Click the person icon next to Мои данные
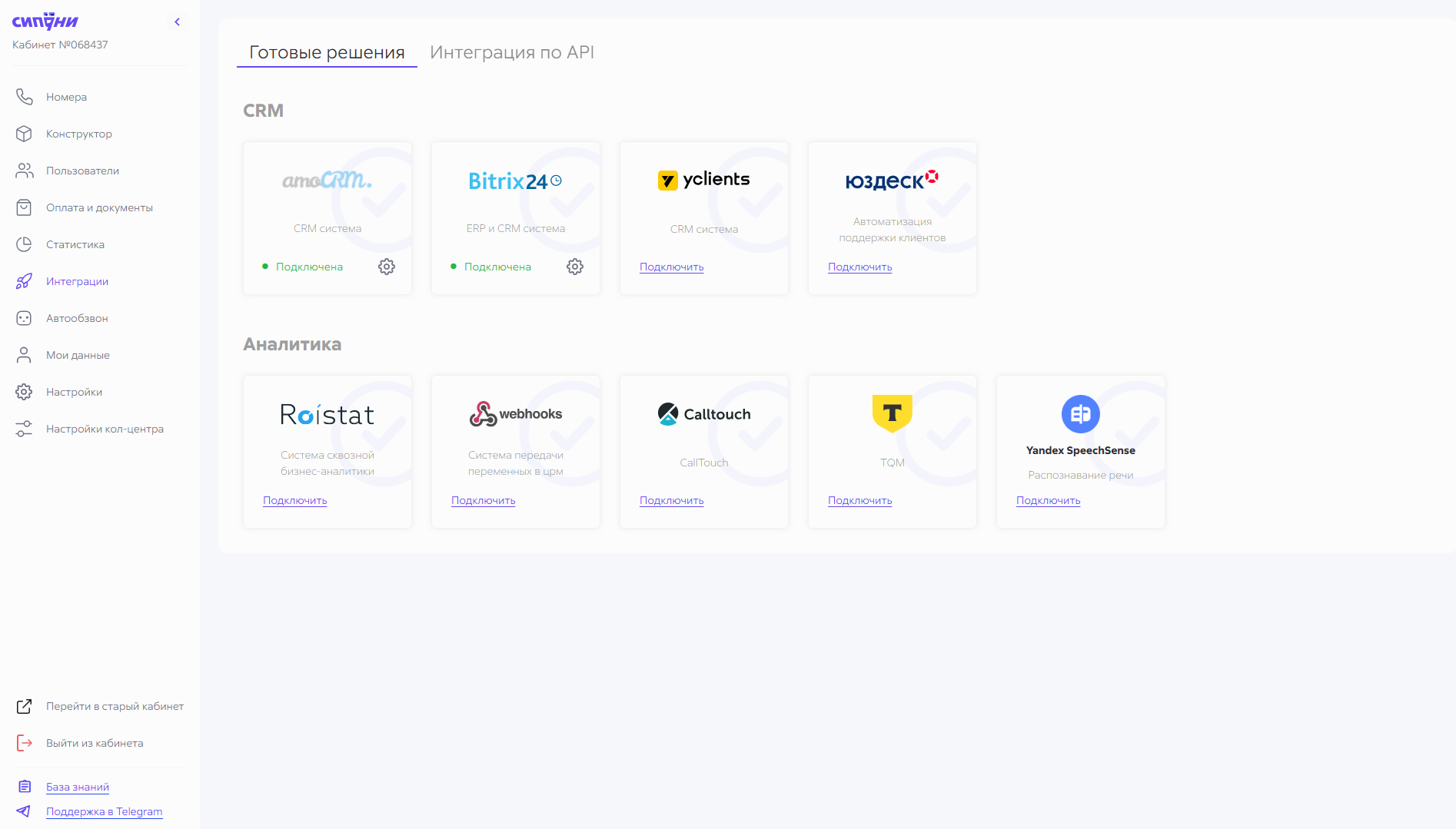 (24, 355)
